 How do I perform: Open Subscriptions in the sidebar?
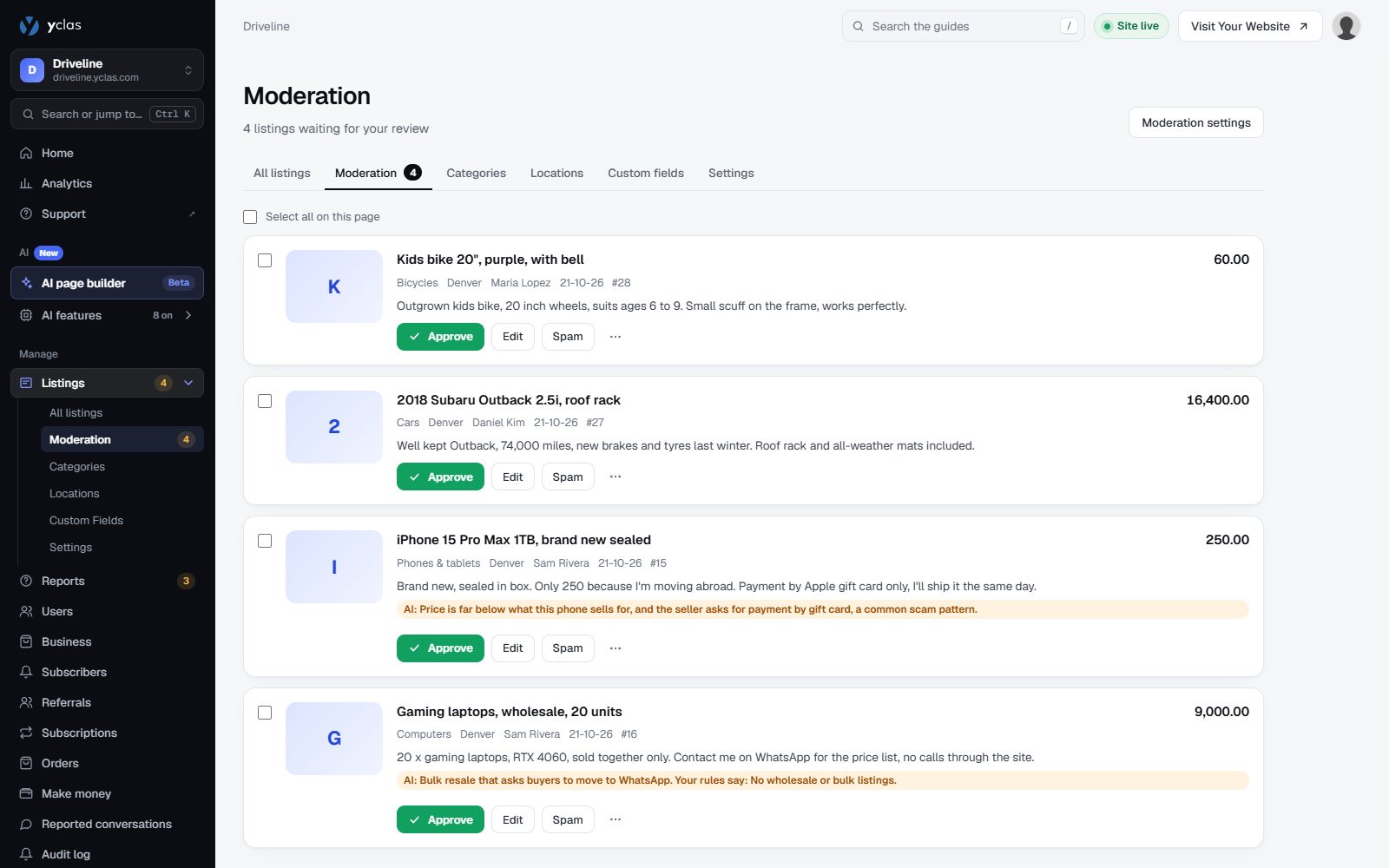pyautogui.click(x=107, y=733)
